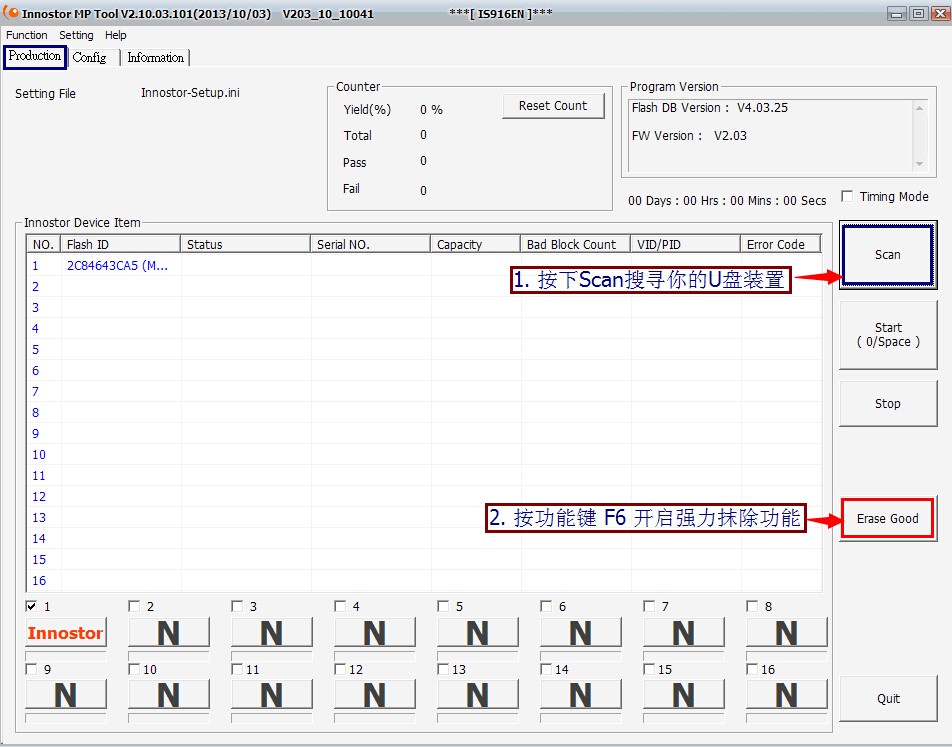The image size is (952, 747).
Task: Check the port 3 checkbox
Action: coord(237,606)
